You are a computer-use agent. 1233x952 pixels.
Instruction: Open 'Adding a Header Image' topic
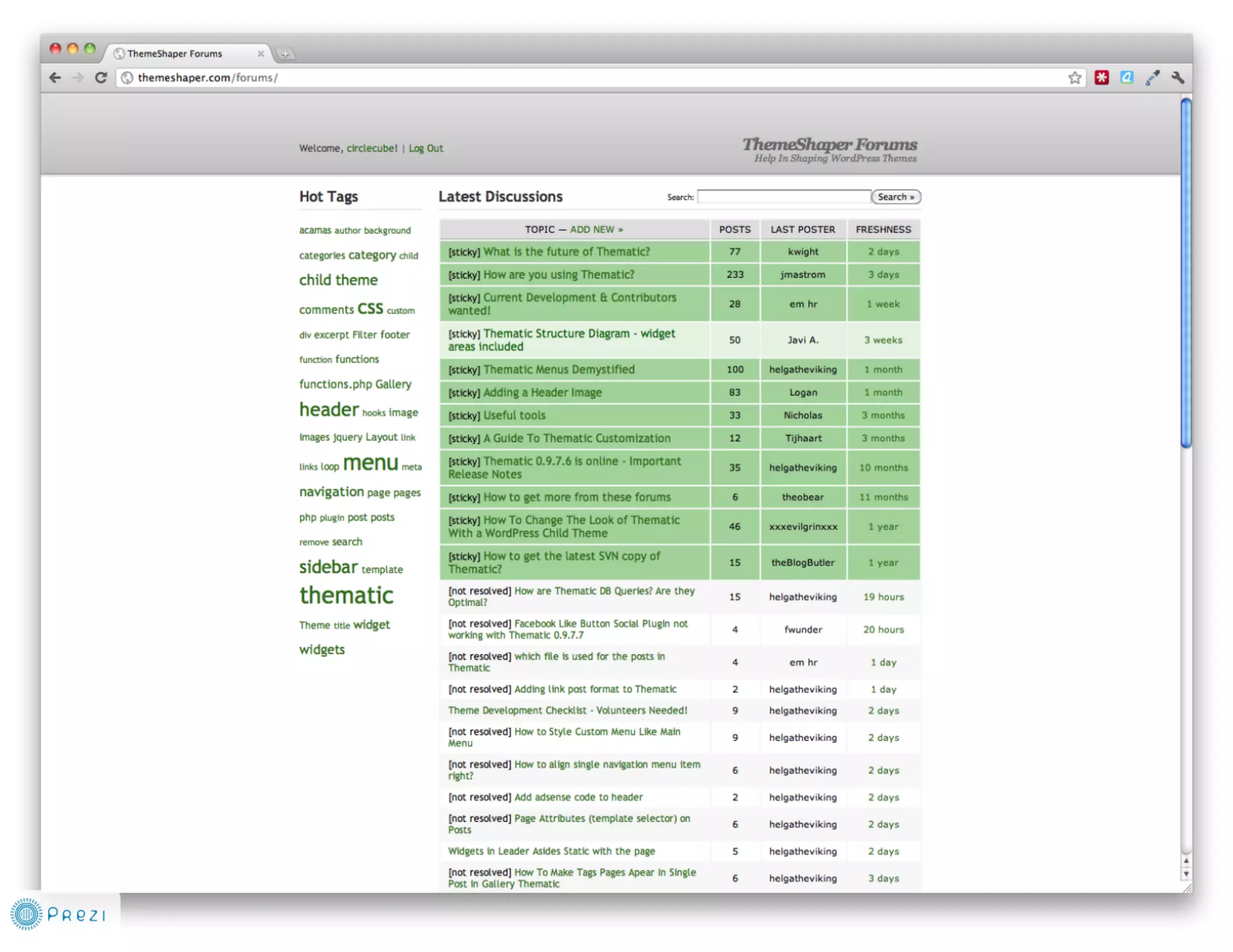542,392
